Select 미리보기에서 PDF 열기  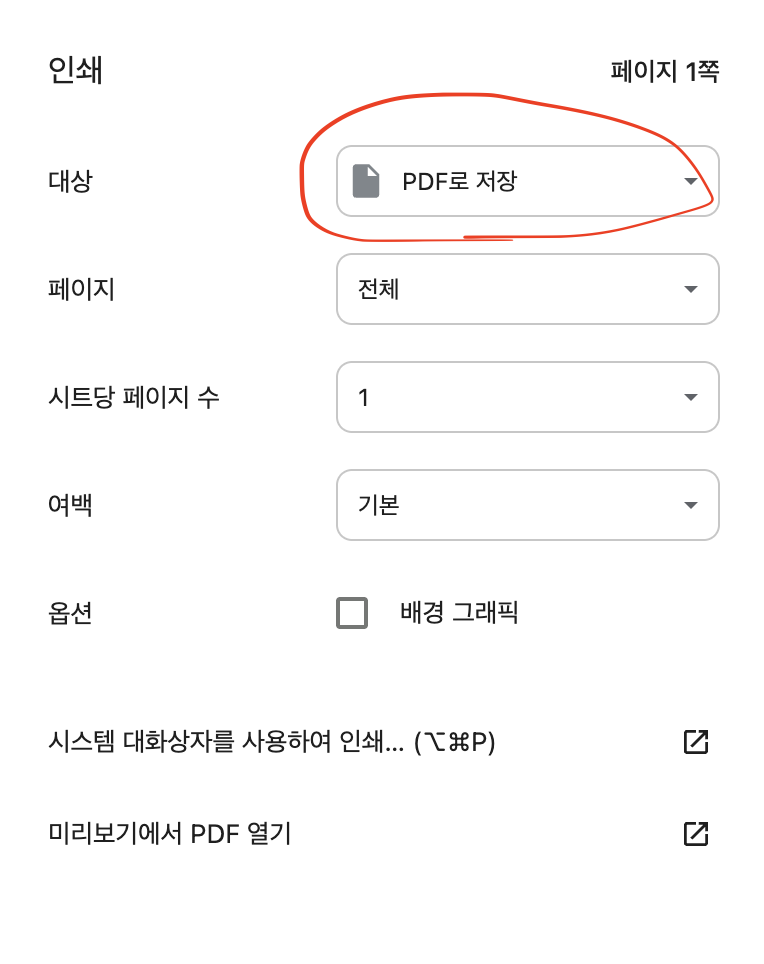[x=170, y=833]
